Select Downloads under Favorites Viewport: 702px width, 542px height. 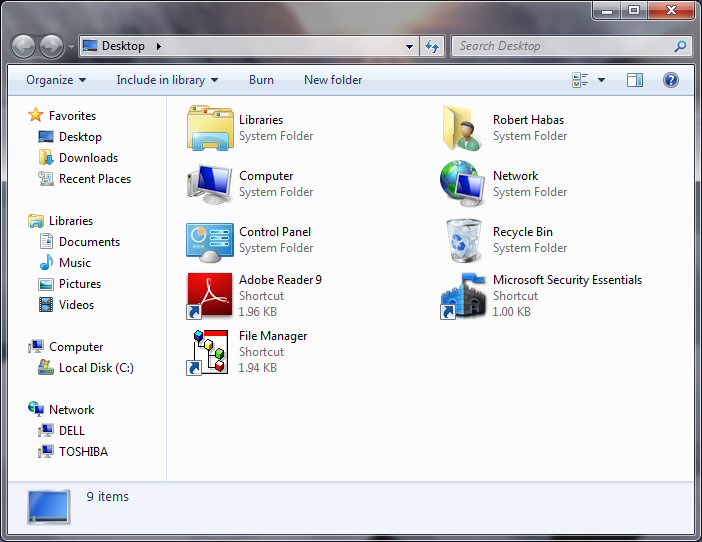coord(88,158)
